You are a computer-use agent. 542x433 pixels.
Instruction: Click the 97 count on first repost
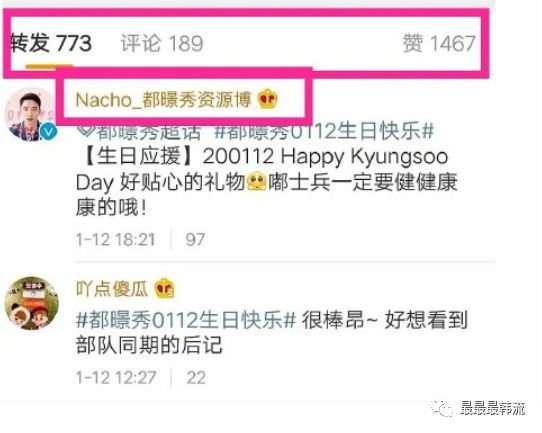pyautogui.click(x=195, y=239)
